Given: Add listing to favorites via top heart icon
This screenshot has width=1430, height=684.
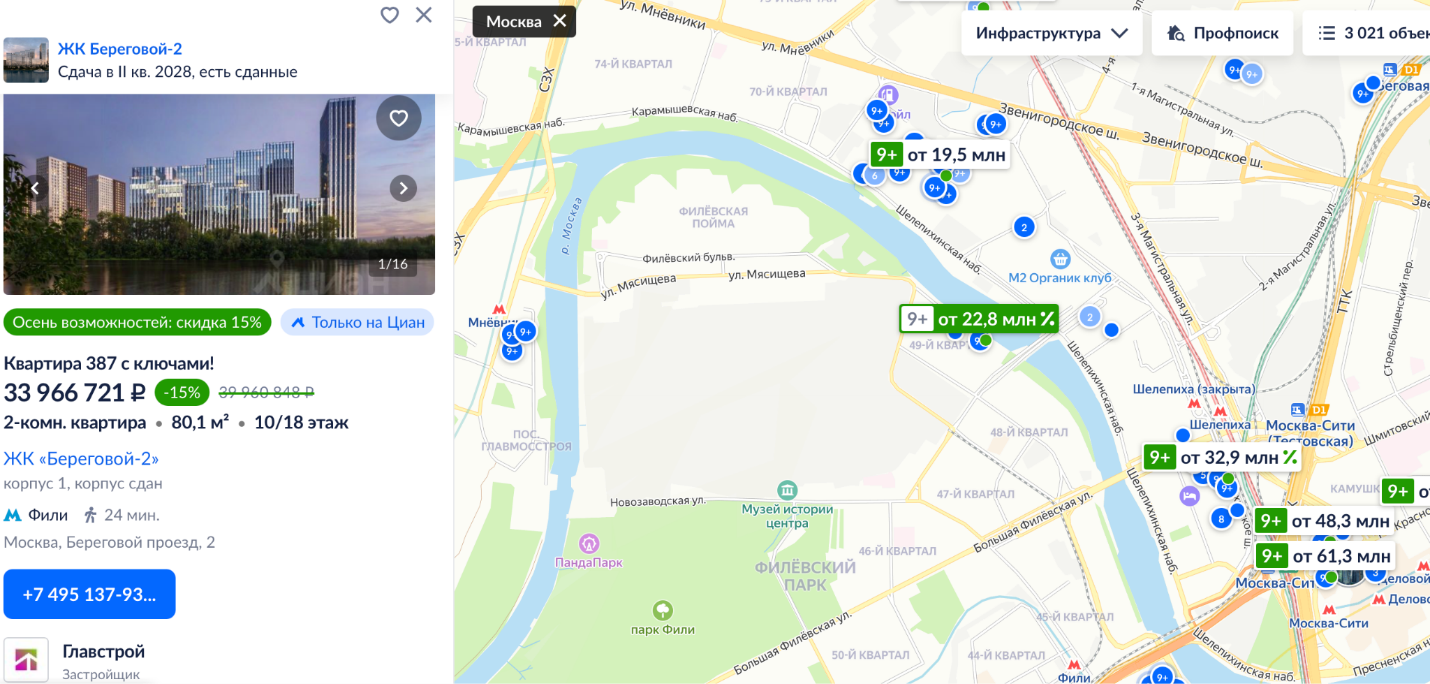Looking at the screenshot, I should [x=390, y=15].
